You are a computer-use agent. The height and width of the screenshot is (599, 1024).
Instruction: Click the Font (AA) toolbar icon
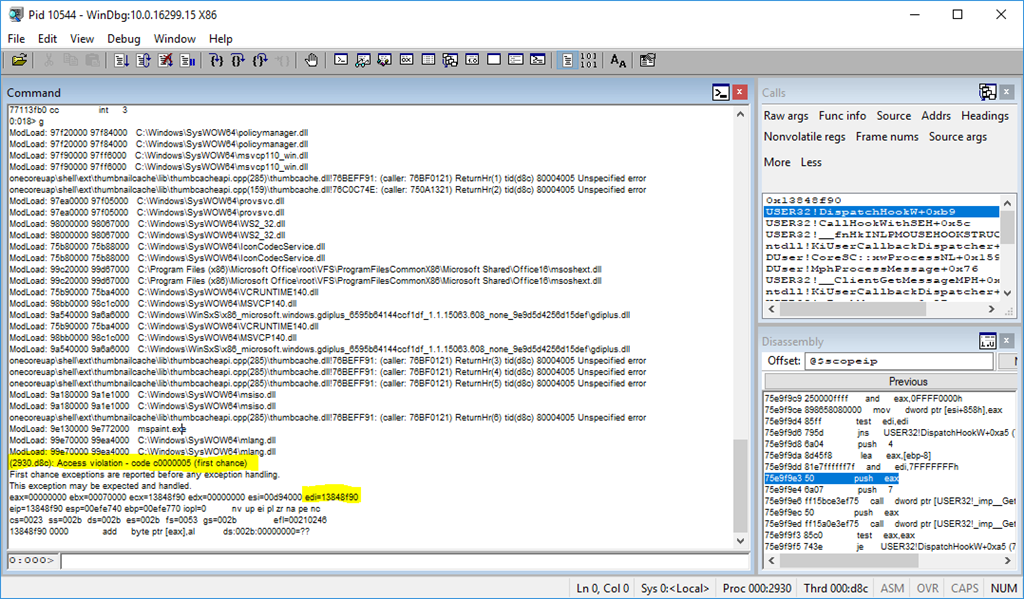(618, 61)
